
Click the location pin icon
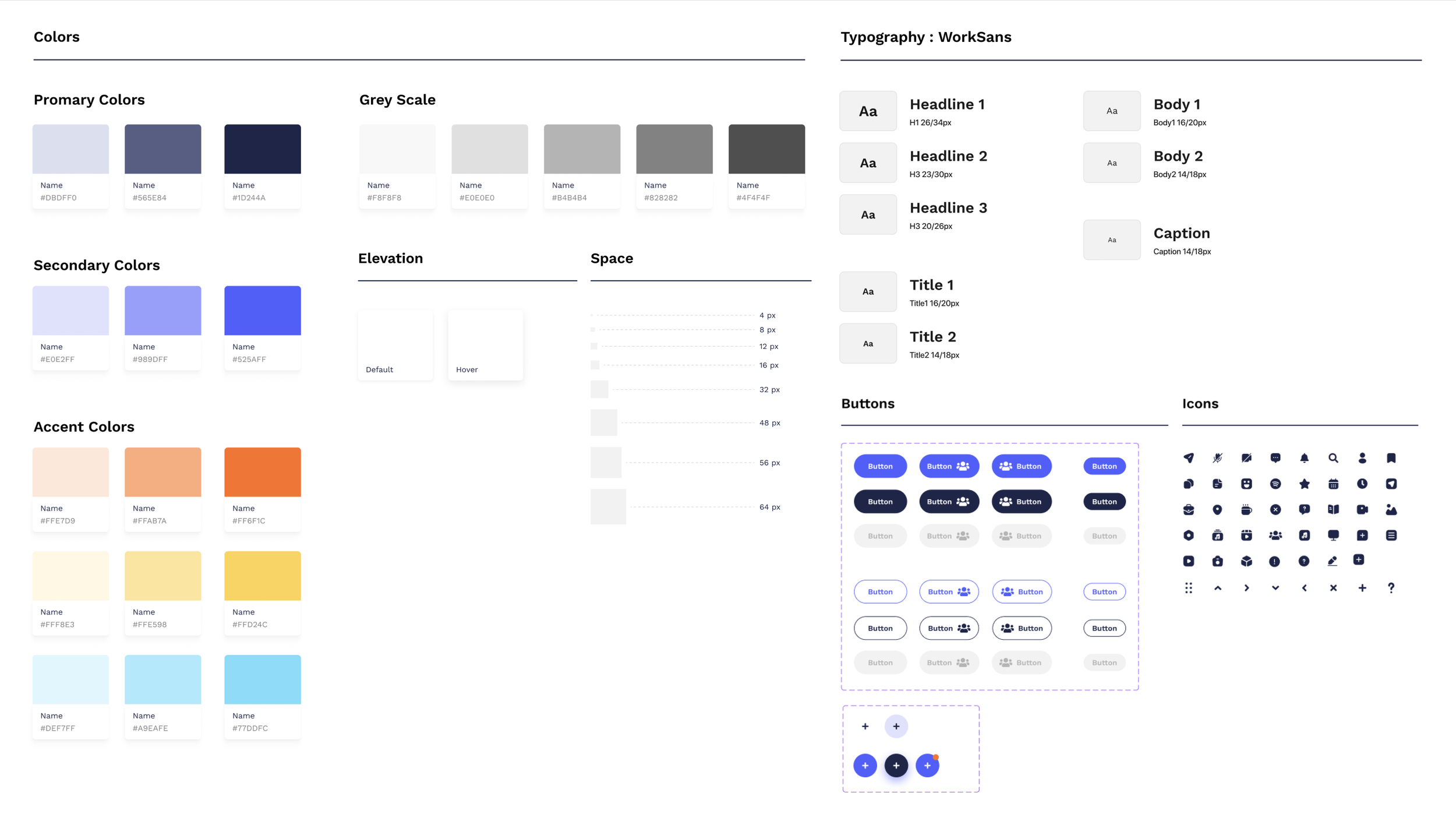[1217, 510]
